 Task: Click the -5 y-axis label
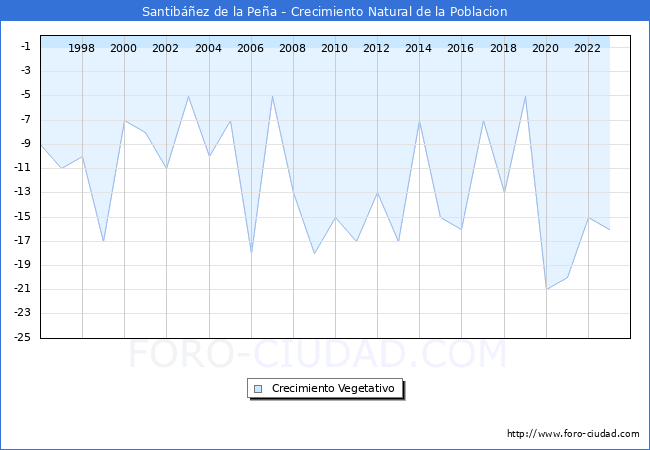click(26, 95)
